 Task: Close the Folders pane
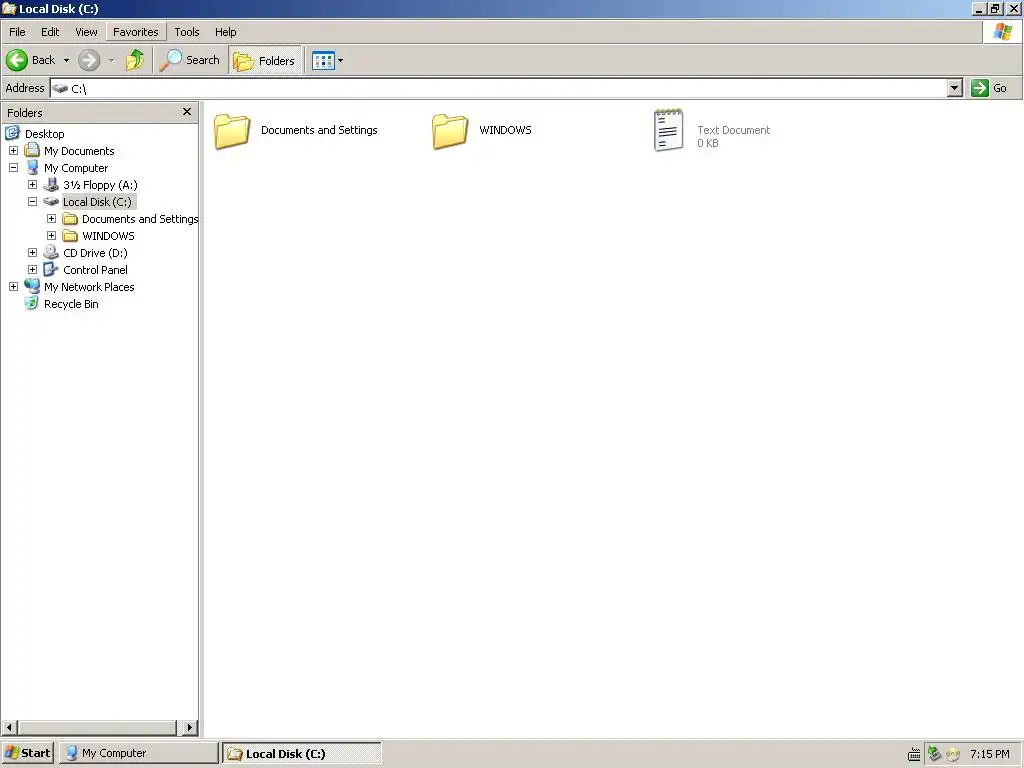coord(187,112)
